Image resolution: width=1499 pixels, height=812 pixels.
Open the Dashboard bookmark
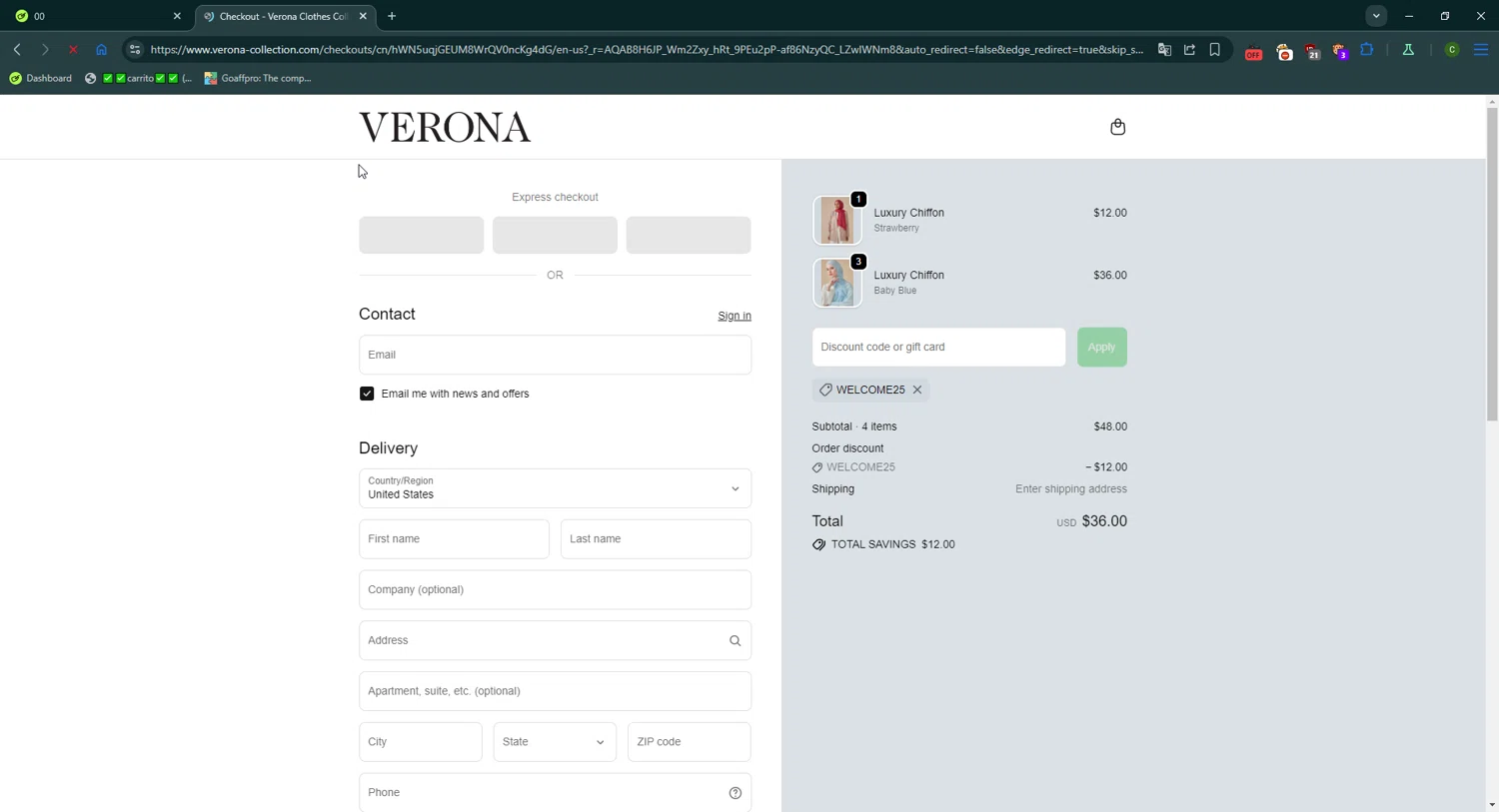[40, 78]
